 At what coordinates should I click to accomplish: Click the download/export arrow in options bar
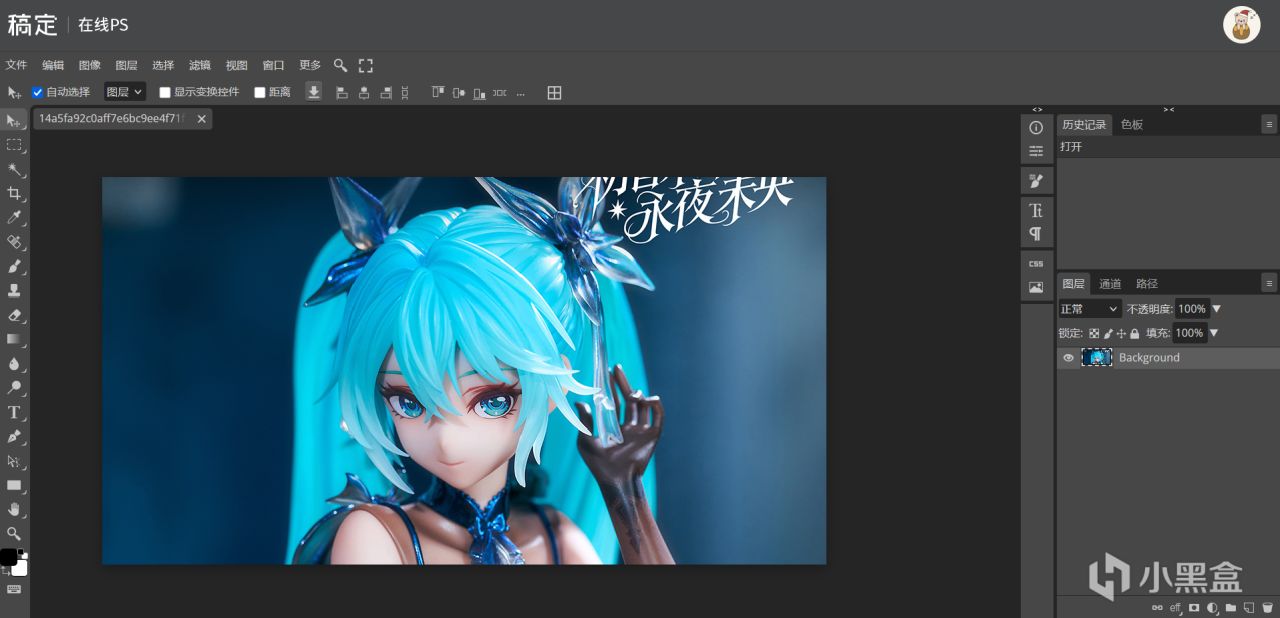(313, 92)
